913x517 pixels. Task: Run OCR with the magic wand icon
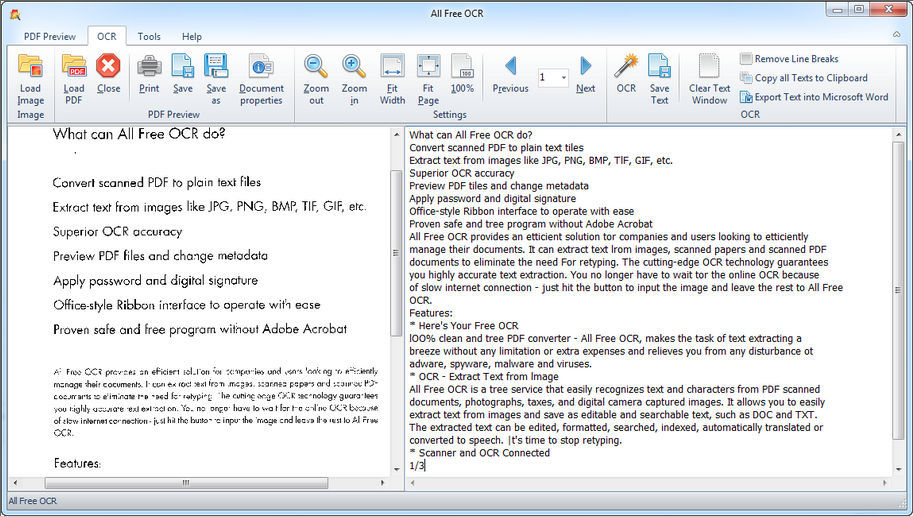tap(626, 66)
